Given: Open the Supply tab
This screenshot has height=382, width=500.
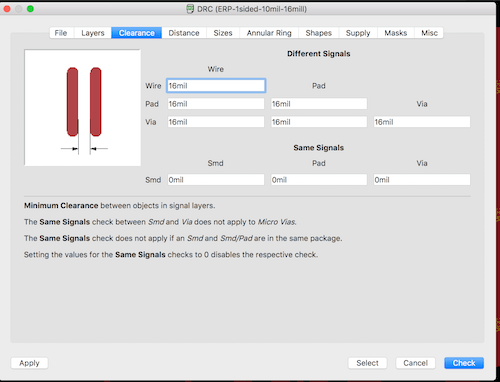Looking at the screenshot, I should tap(358, 33).
